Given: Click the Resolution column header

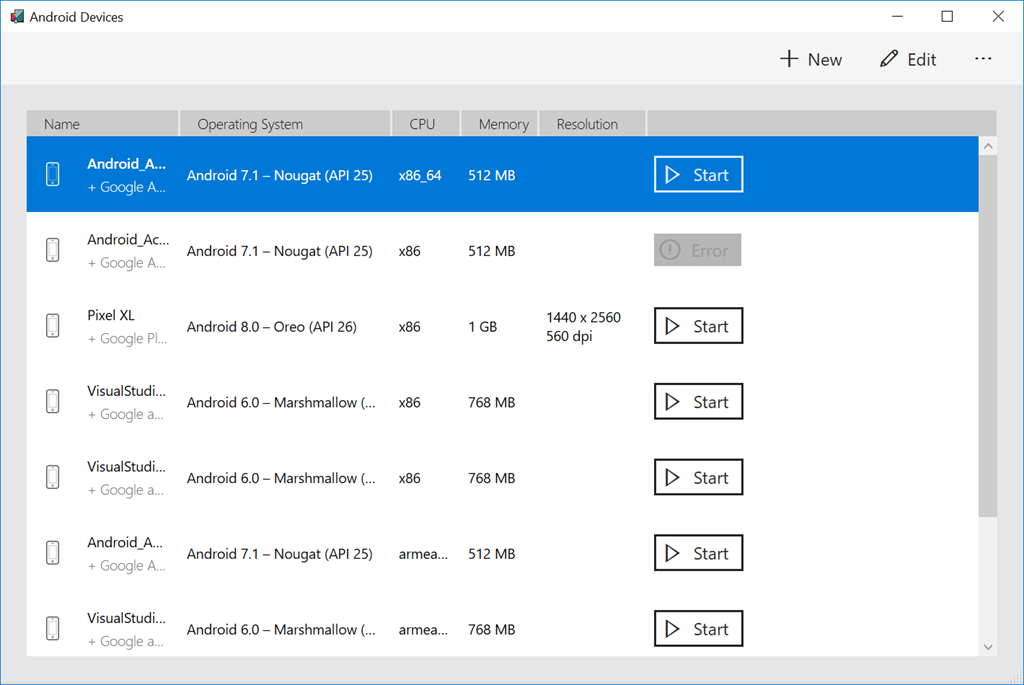Looking at the screenshot, I should (587, 124).
